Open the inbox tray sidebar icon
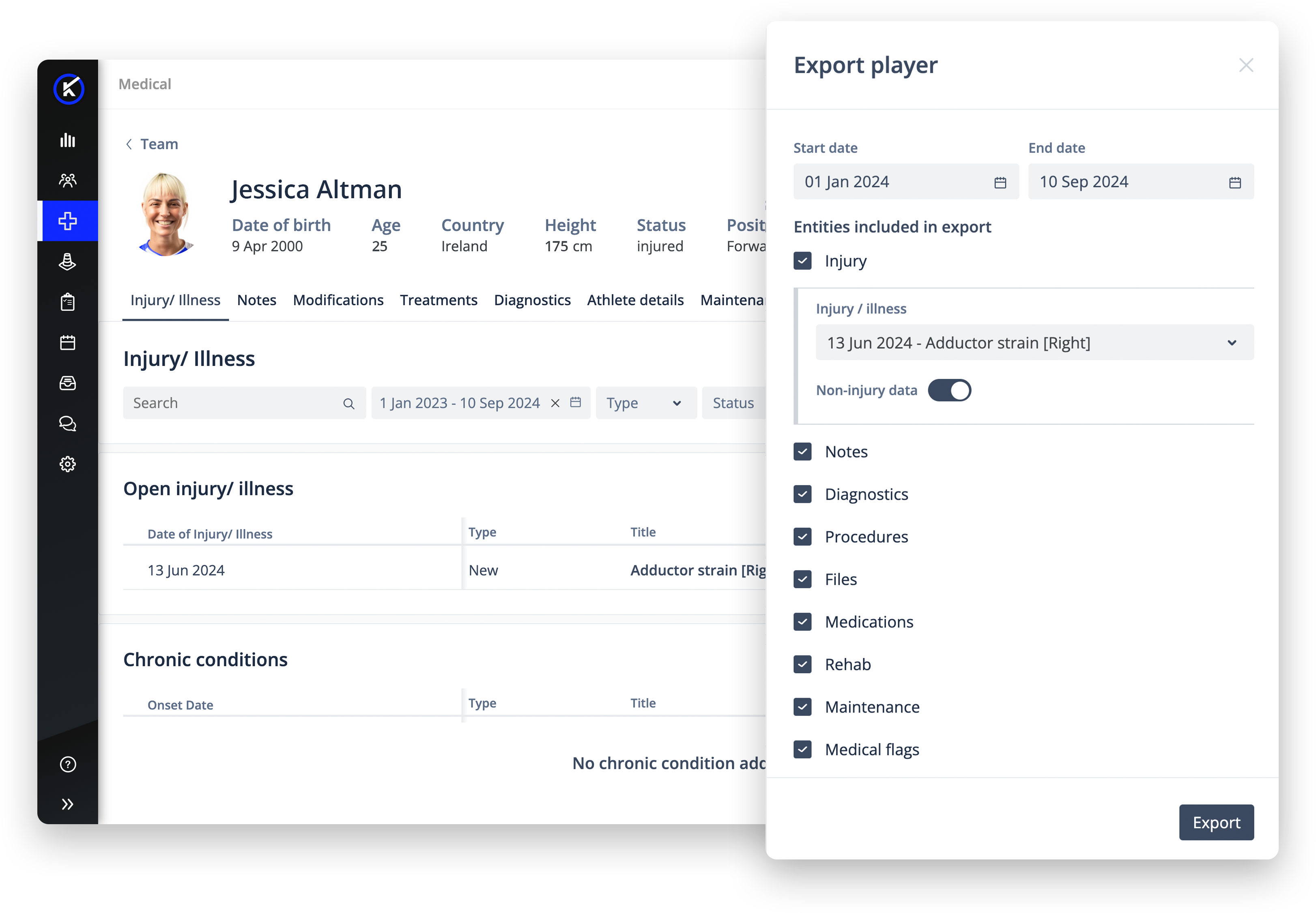 click(x=67, y=383)
